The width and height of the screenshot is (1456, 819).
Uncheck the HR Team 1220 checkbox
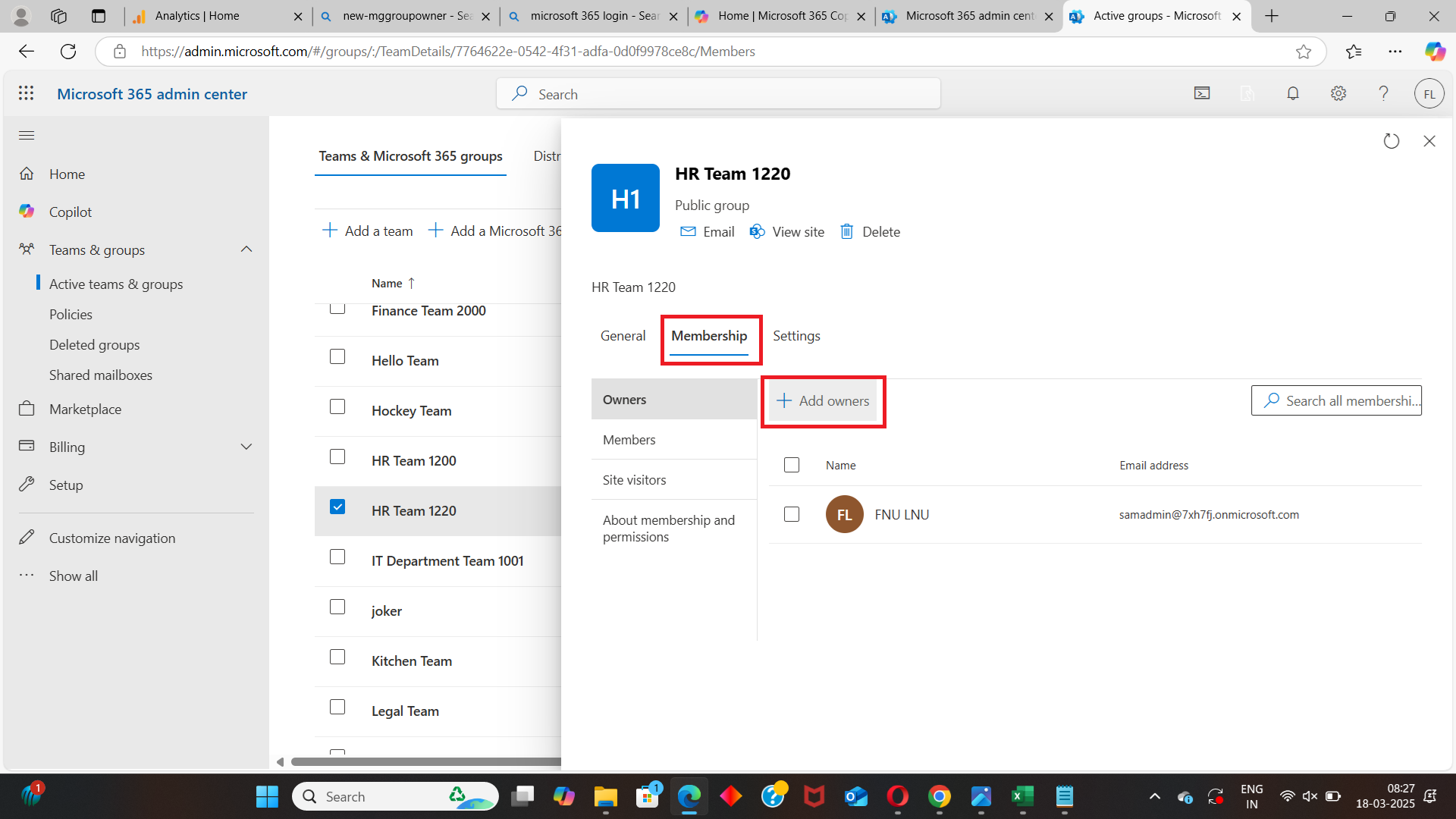pos(337,507)
